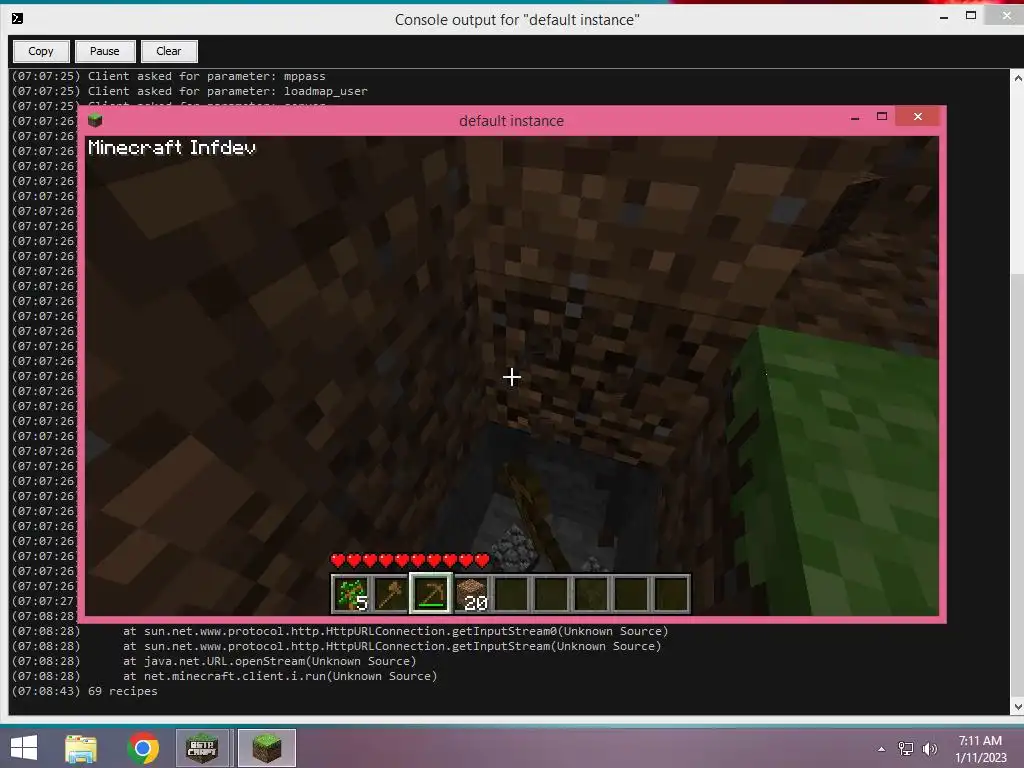Pause the console output
Screen dimensions: 1024x768
click(104, 51)
